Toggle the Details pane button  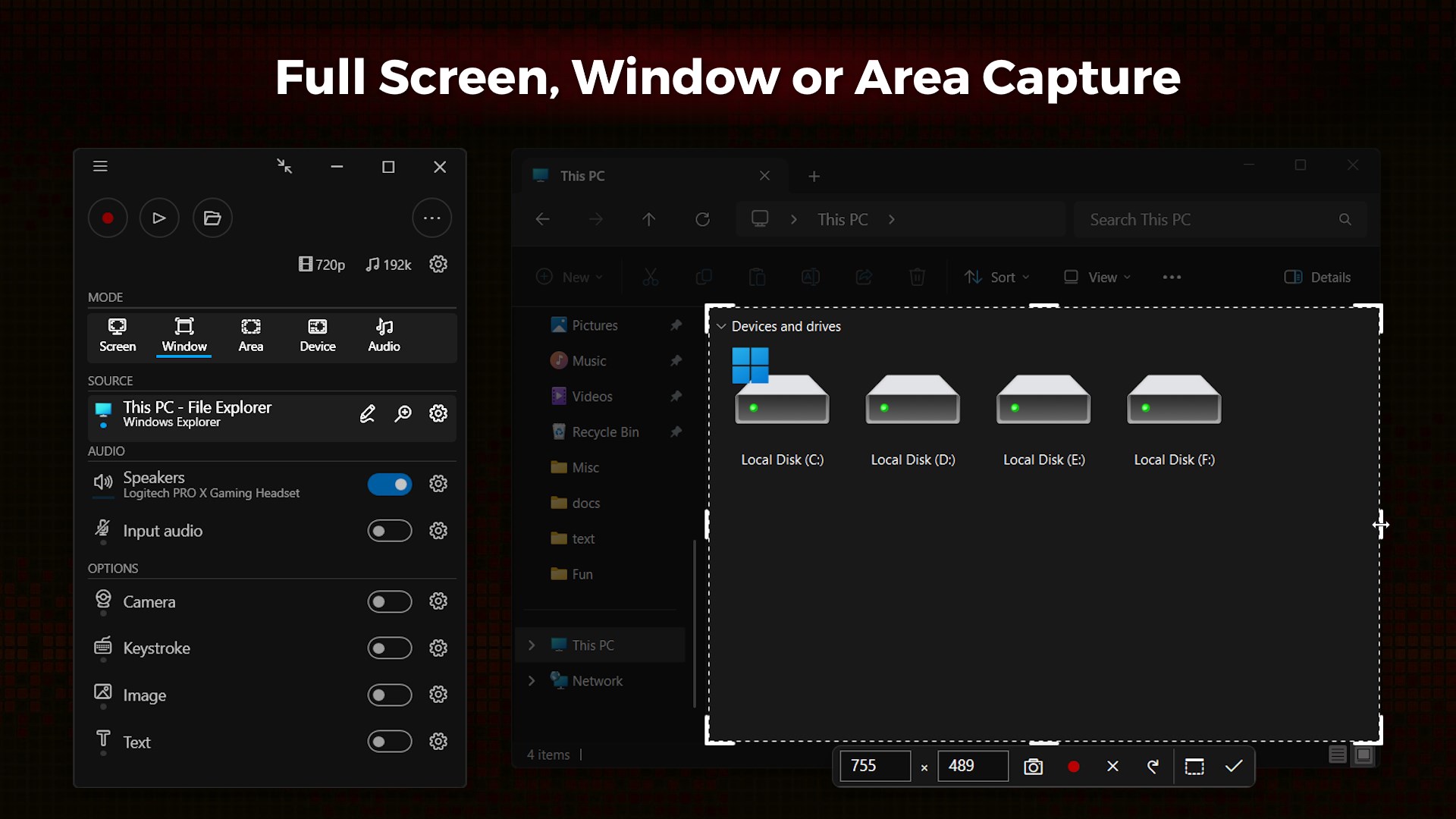click(x=1317, y=278)
